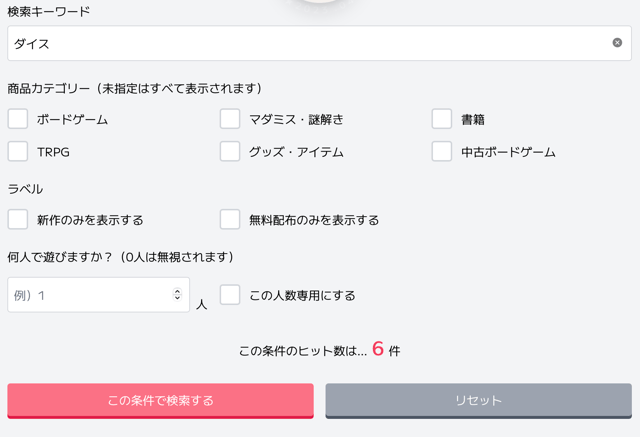Image resolution: width=640 pixels, height=437 pixels.
Task: Toggle the 中古ボードゲーム checkbox
Action: [x=442, y=152]
